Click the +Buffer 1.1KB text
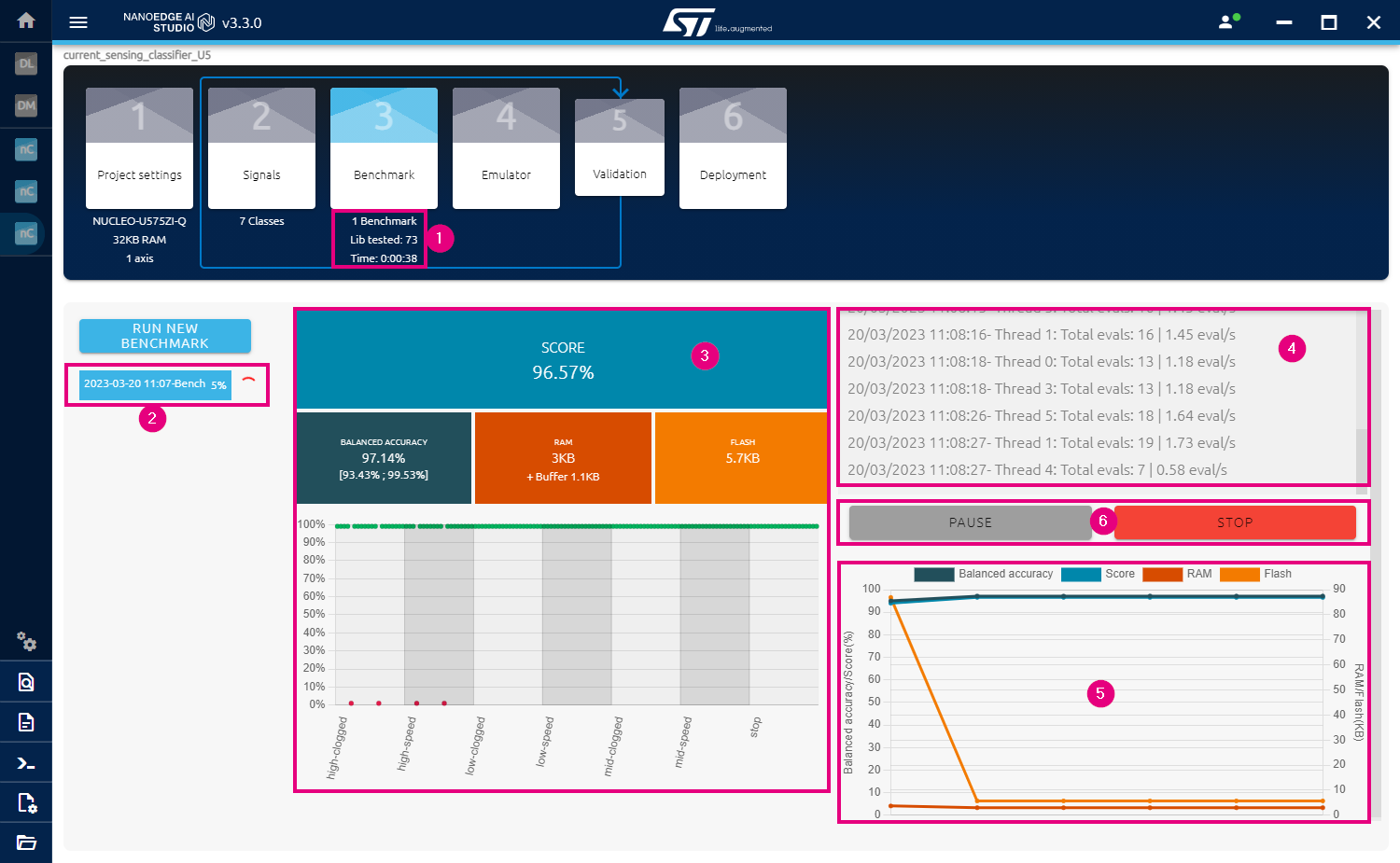The height and width of the screenshot is (863, 1400). pos(563,477)
